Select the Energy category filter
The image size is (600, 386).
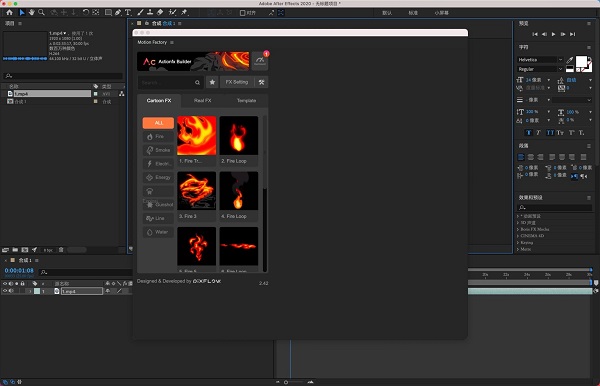point(158,178)
